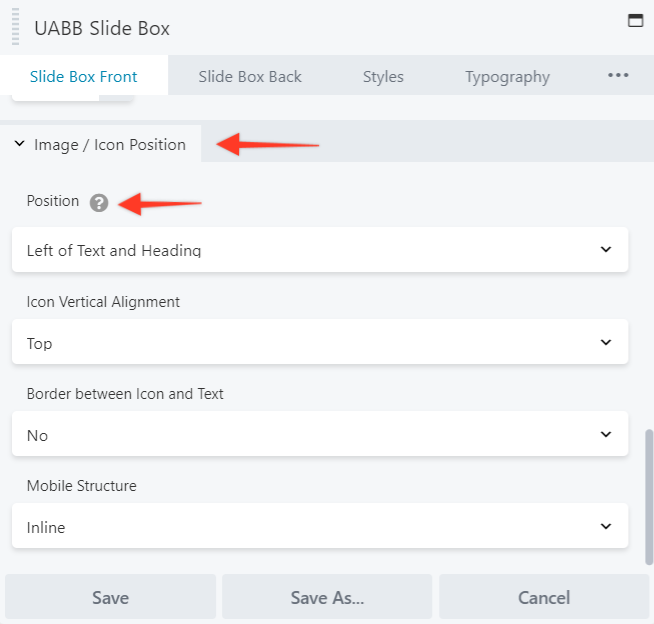The height and width of the screenshot is (624, 654).
Task: Open the Icon Vertical Alignment dropdown
Action: coord(319,342)
